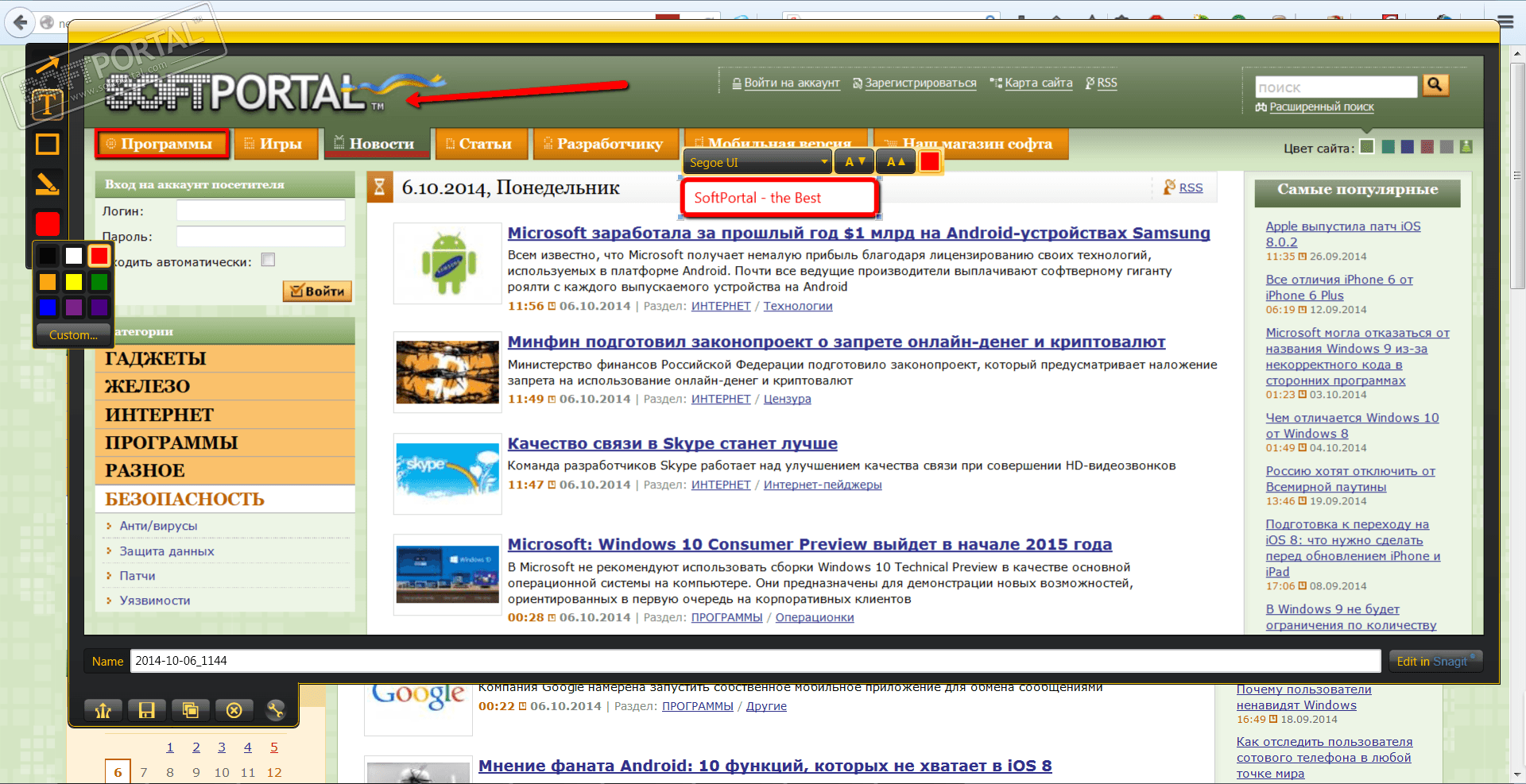Click the Зарегистрироваться link
The width and height of the screenshot is (1526, 784).
pos(920,83)
